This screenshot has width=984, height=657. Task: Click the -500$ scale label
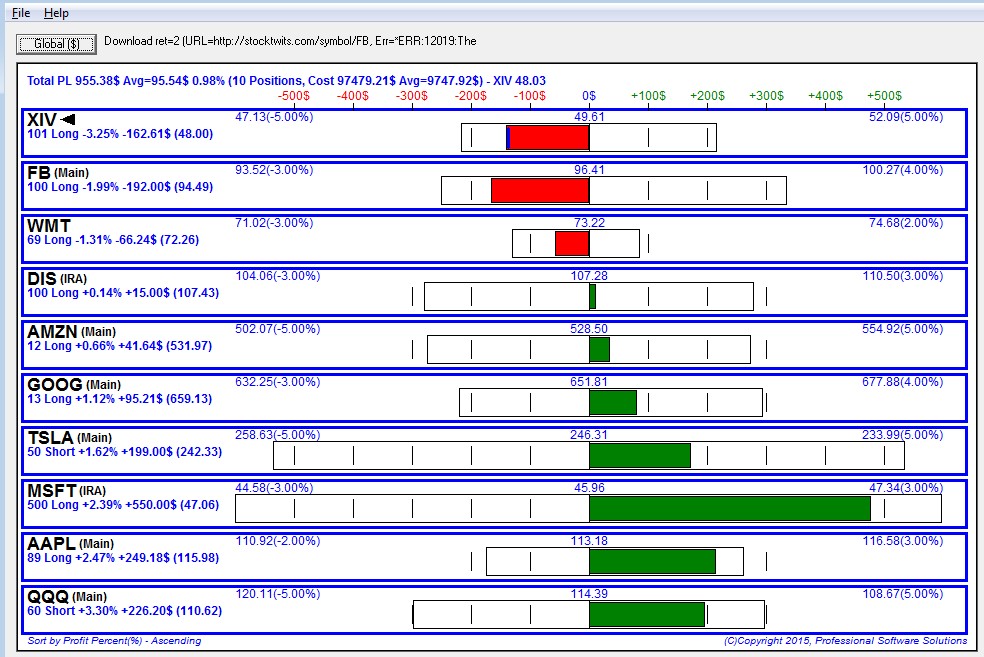pyautogui.click(x=294, y=96)
